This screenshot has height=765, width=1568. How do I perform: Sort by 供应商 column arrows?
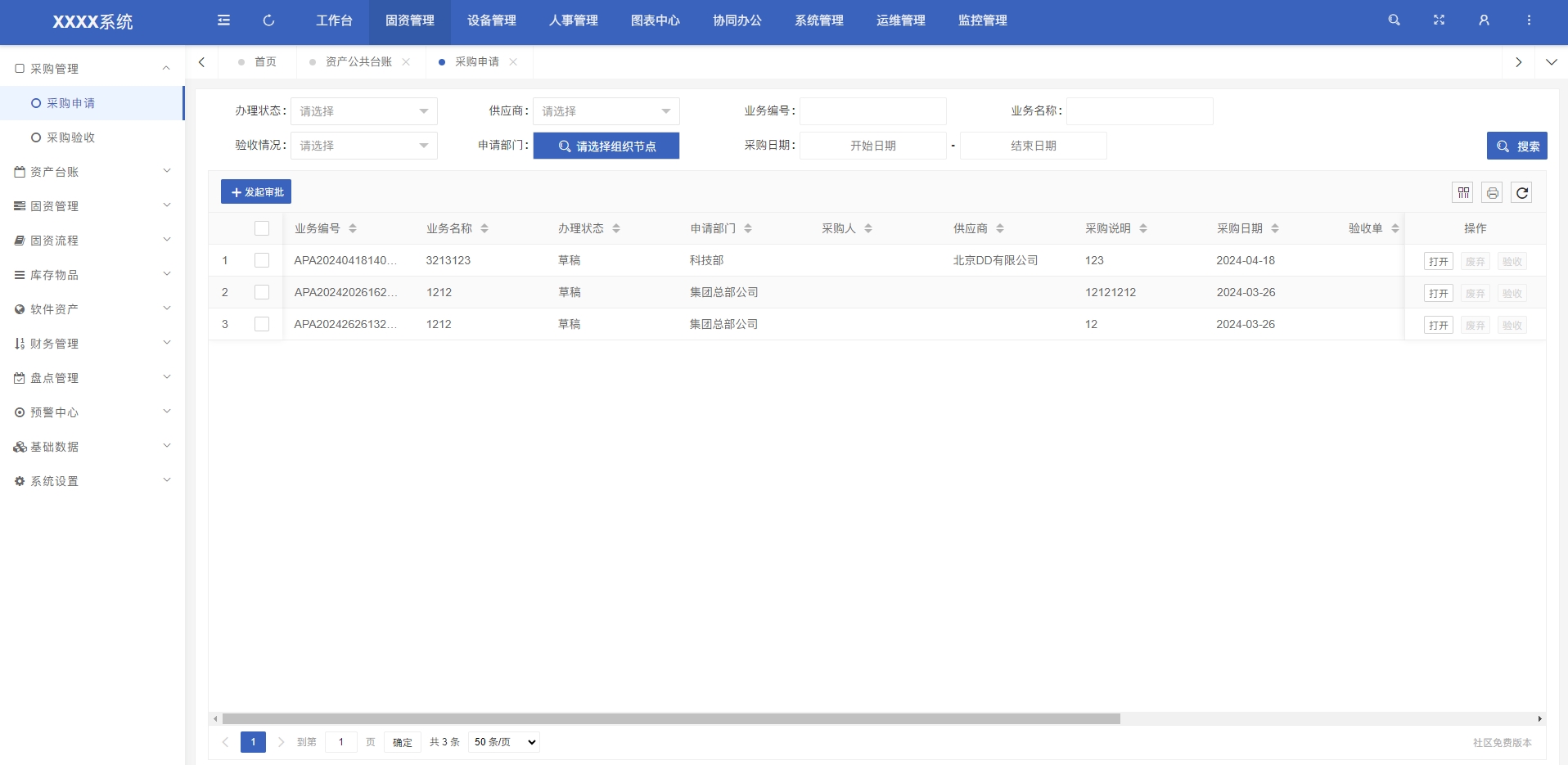1000,228
